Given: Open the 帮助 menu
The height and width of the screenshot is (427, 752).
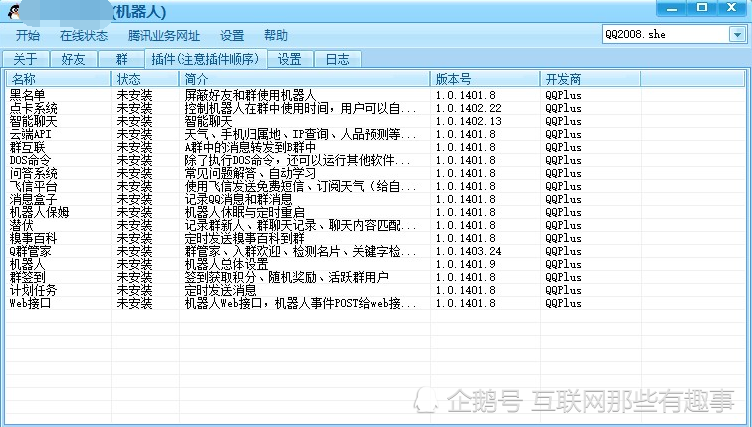Looking at the screenshot, I should pyautogui.click(x=276, y=36).
